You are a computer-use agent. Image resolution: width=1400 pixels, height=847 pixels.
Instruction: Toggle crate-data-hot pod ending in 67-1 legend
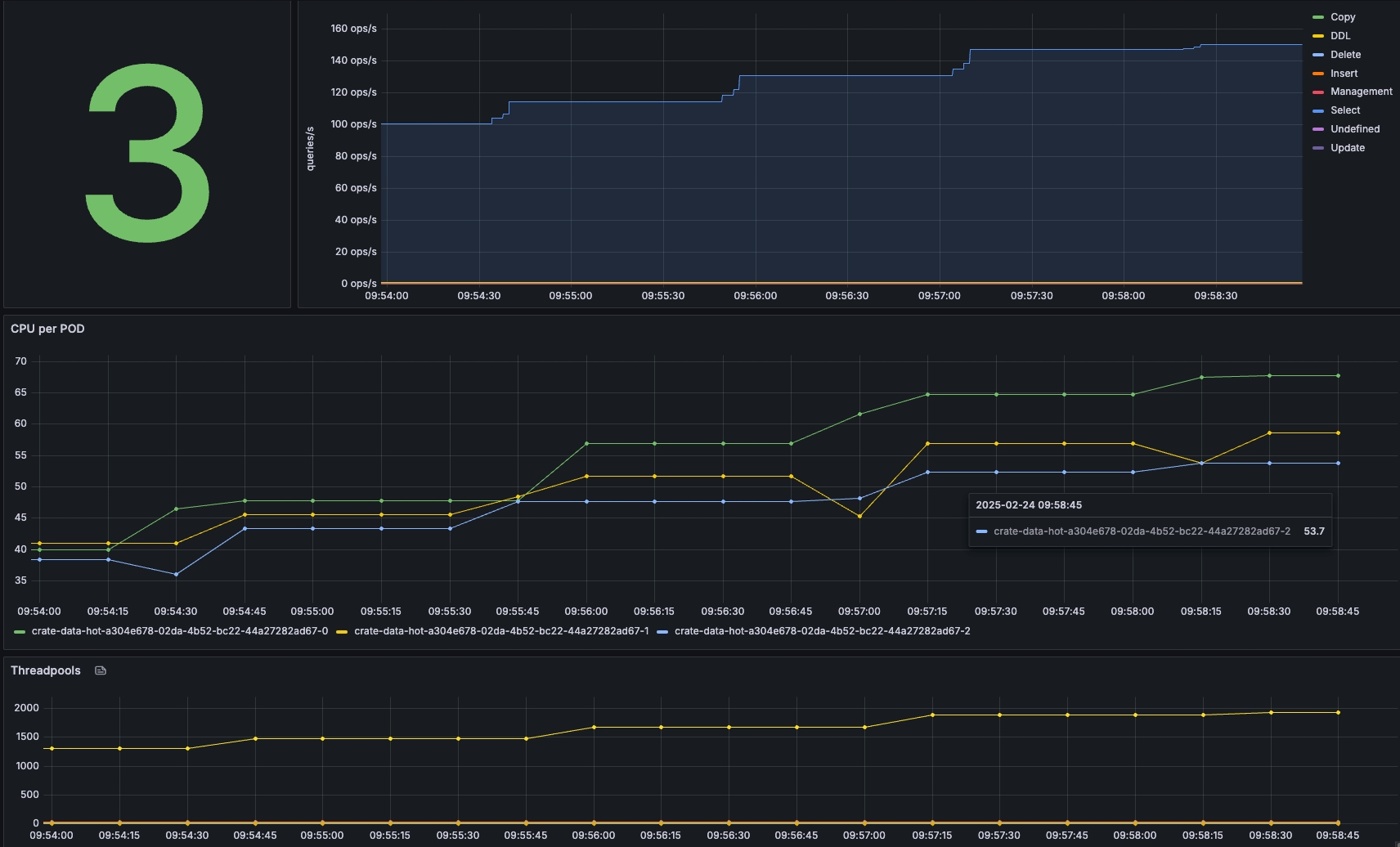click(x=500, y=631)
